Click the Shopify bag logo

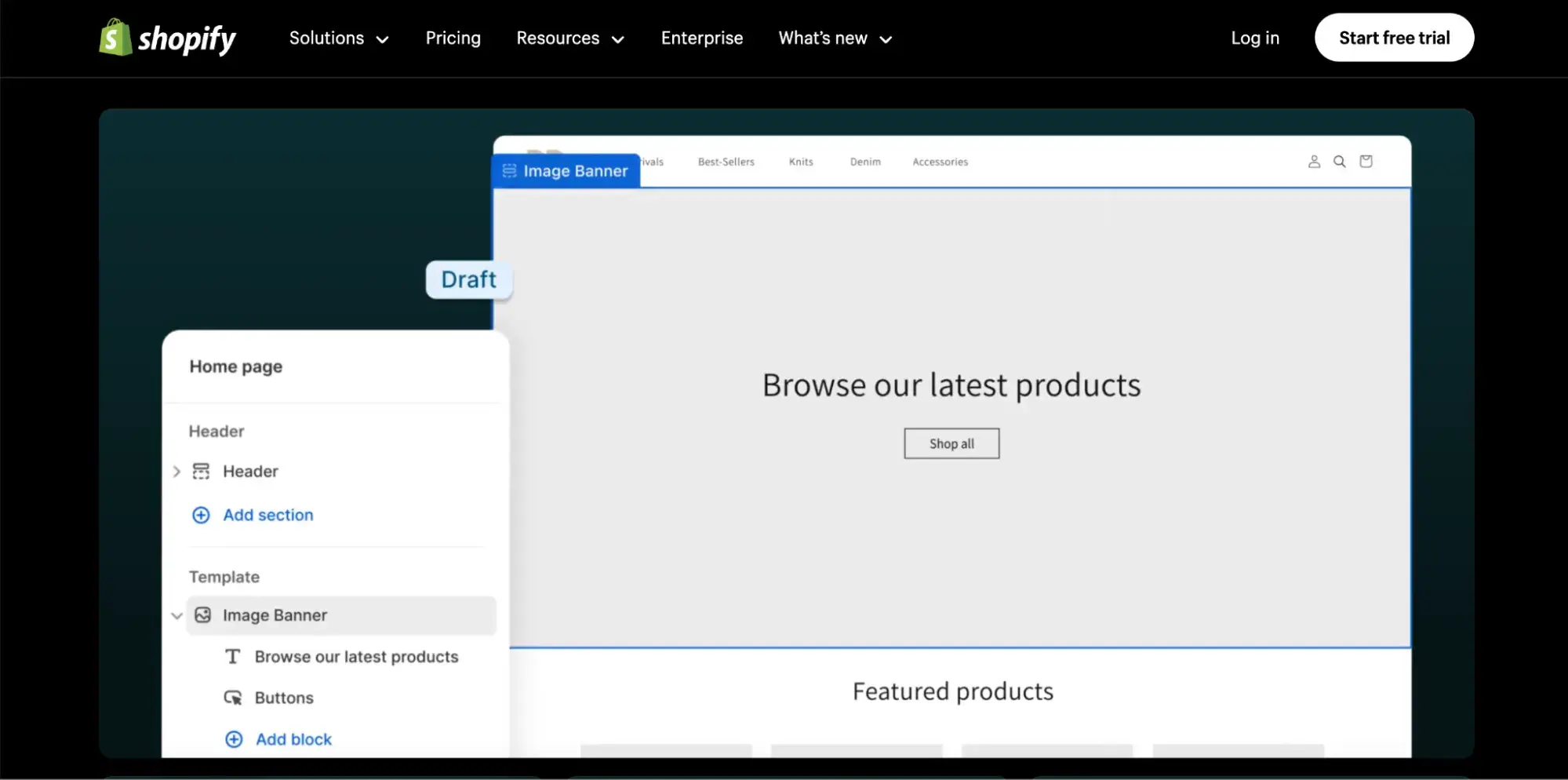pyautogui.click(x=115, y=38)
